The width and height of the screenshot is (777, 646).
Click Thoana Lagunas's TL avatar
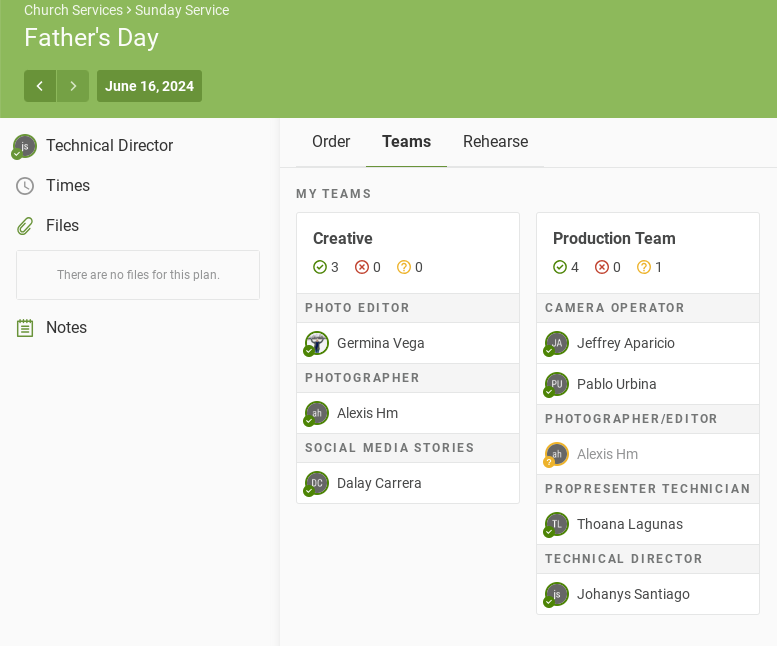[557, 524]
